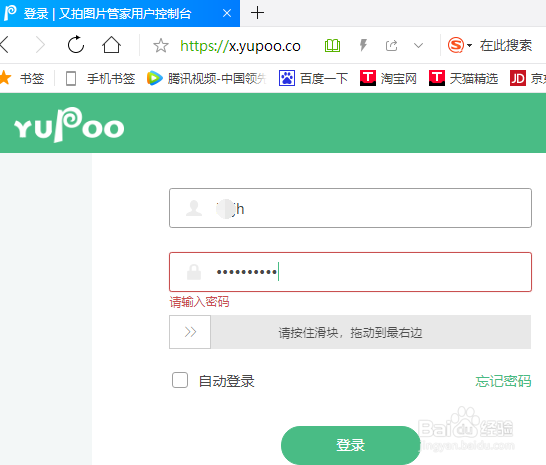Click the slider handle with double arrows
Image resolution: width=546 pixels, height=465 pixels.
click(190, 332)
